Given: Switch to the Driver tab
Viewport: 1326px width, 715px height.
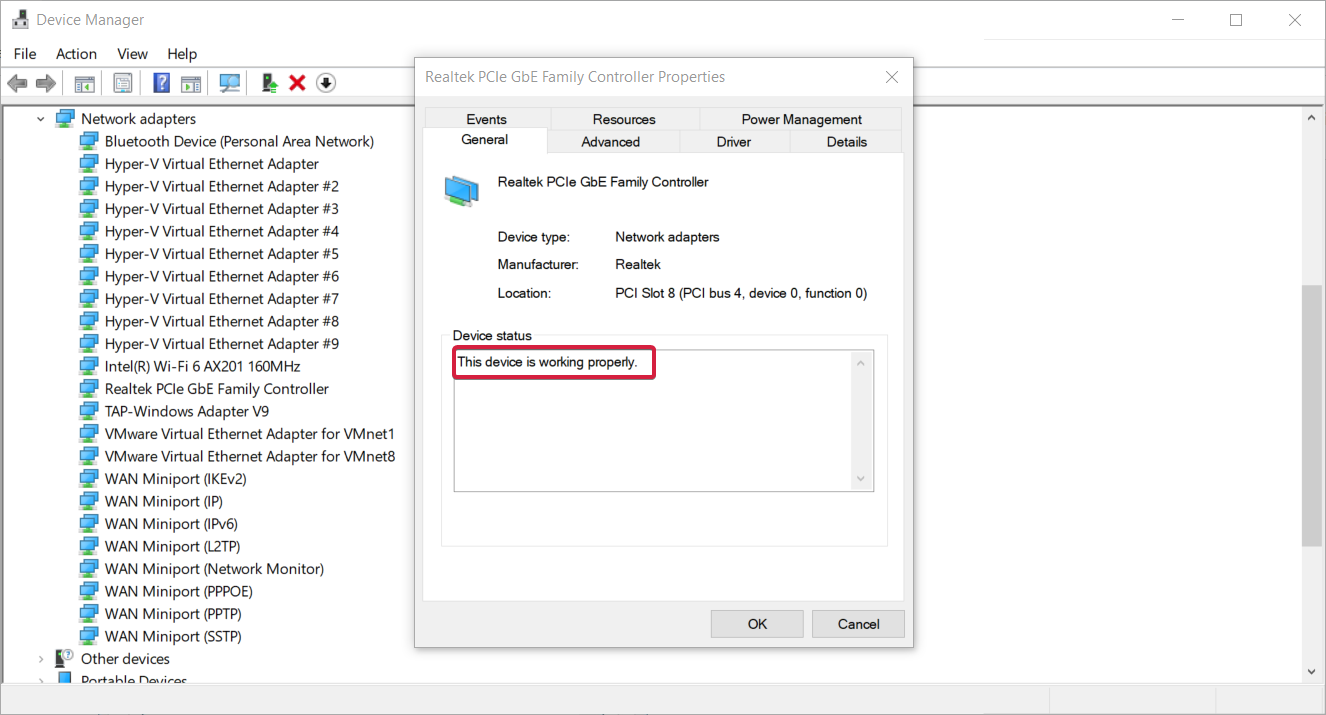Looking at the screenshot, I should tap(734, 142).
